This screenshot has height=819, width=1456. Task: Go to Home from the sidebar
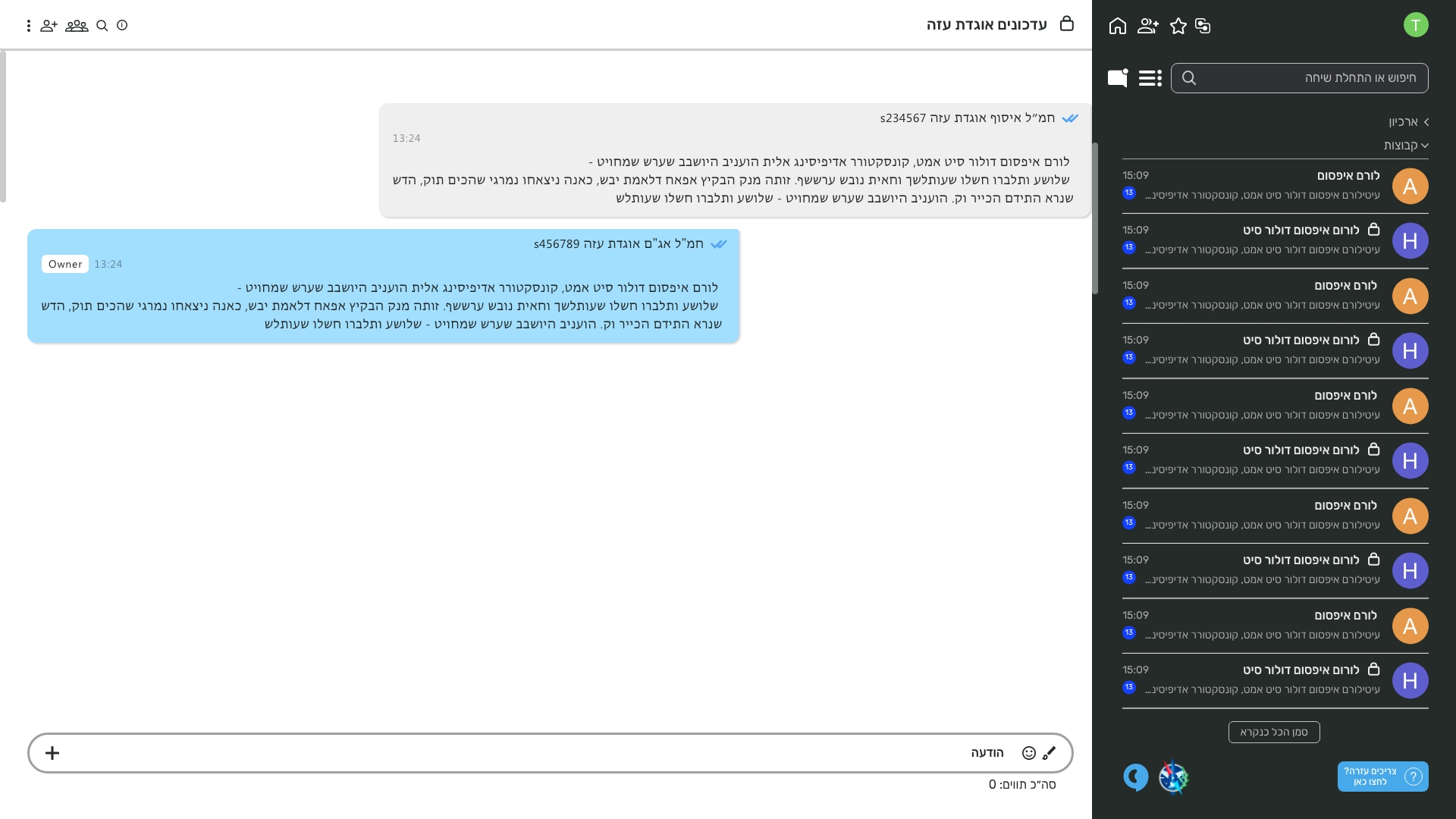point(1117,26)
